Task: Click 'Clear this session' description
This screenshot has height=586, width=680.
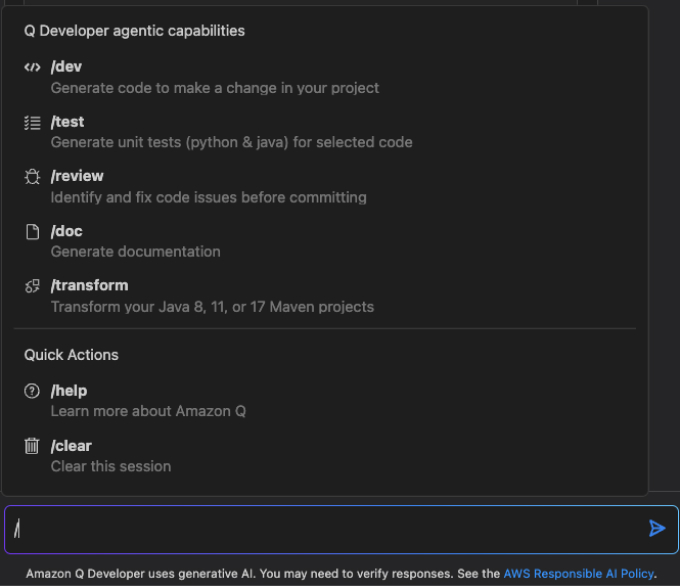Action: pos(111,466)
